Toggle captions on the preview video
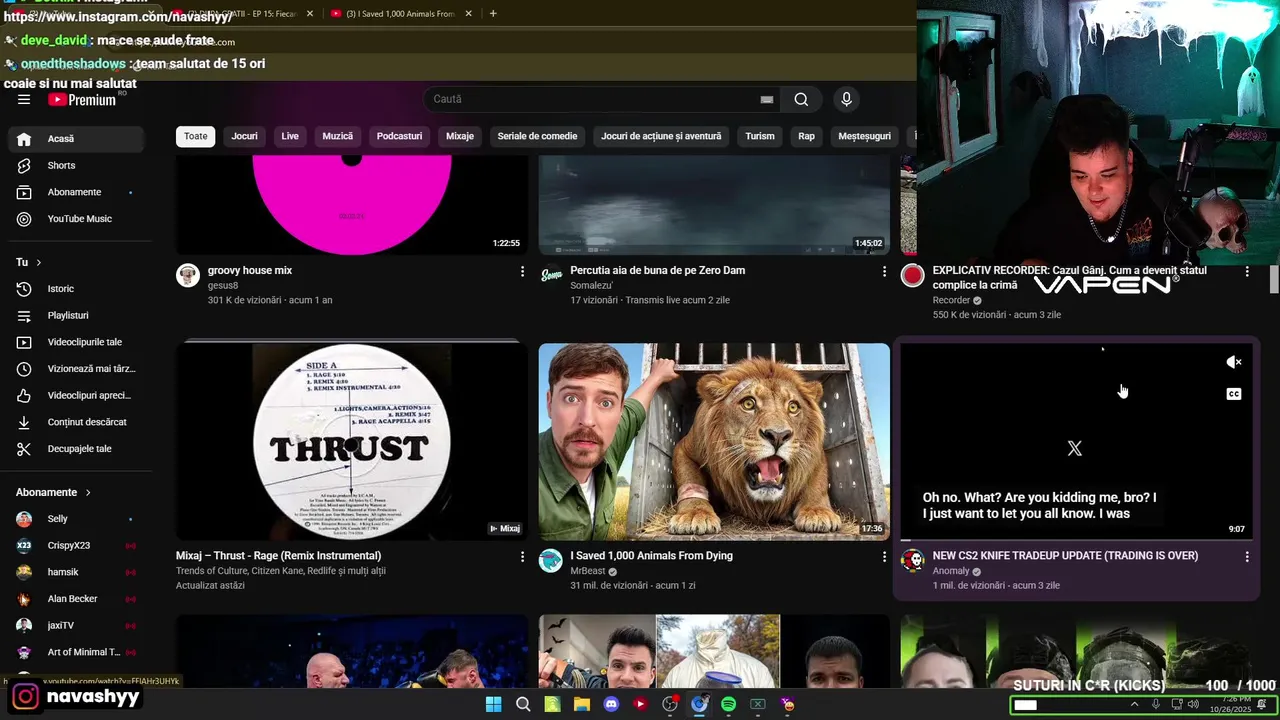 click(x=1234, y=394)
